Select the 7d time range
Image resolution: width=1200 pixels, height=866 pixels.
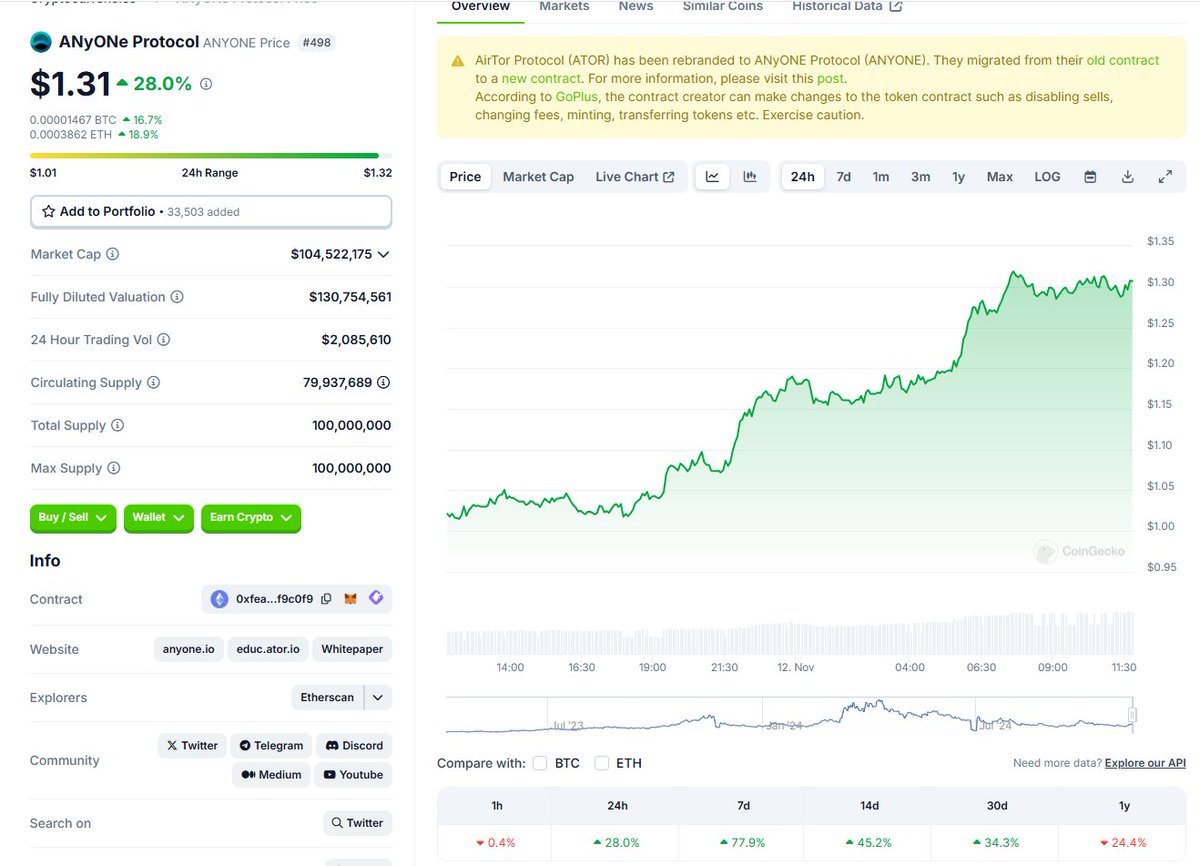point(843,177)
